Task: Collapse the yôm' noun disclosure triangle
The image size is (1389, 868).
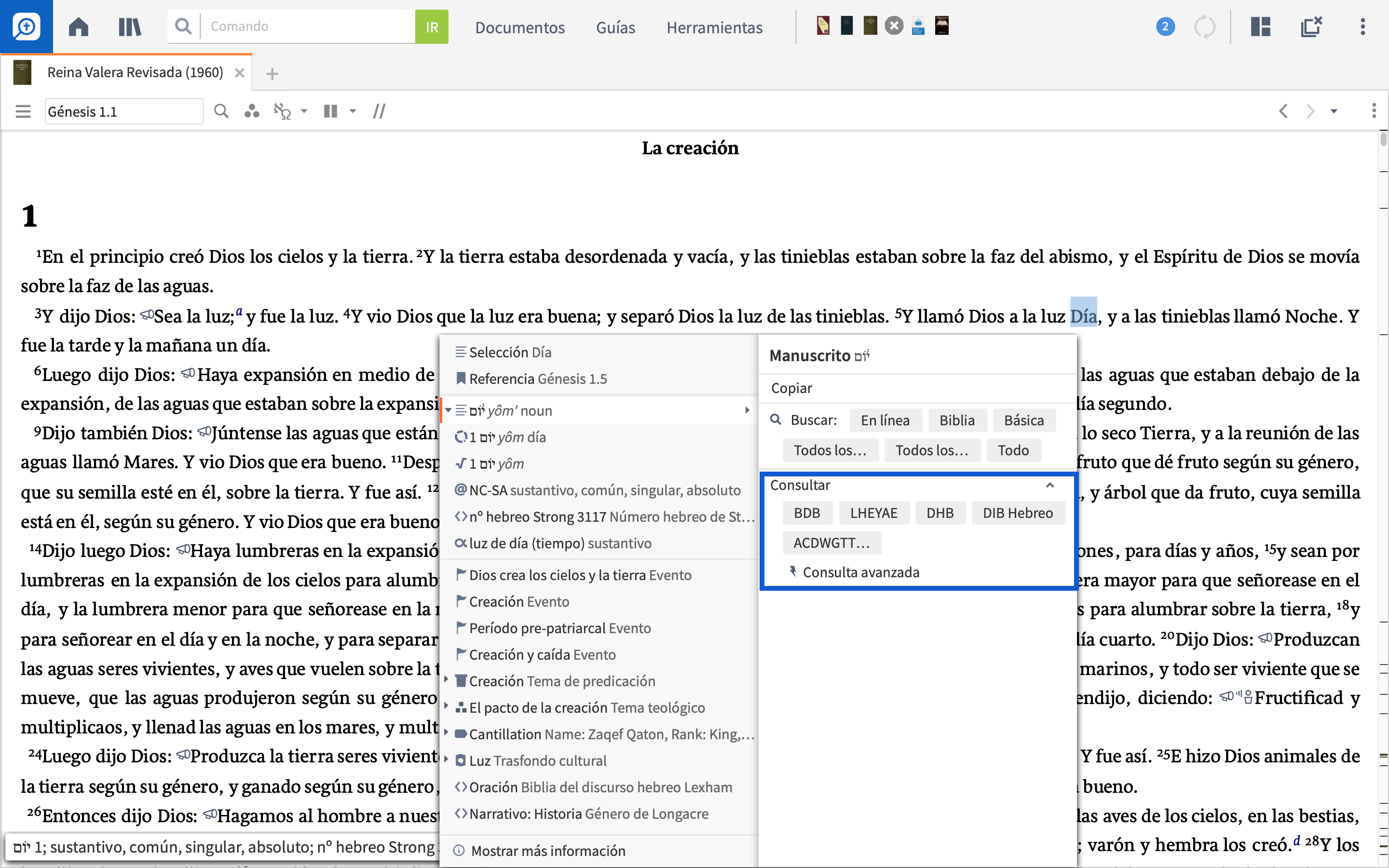Action: coord(448,410)
